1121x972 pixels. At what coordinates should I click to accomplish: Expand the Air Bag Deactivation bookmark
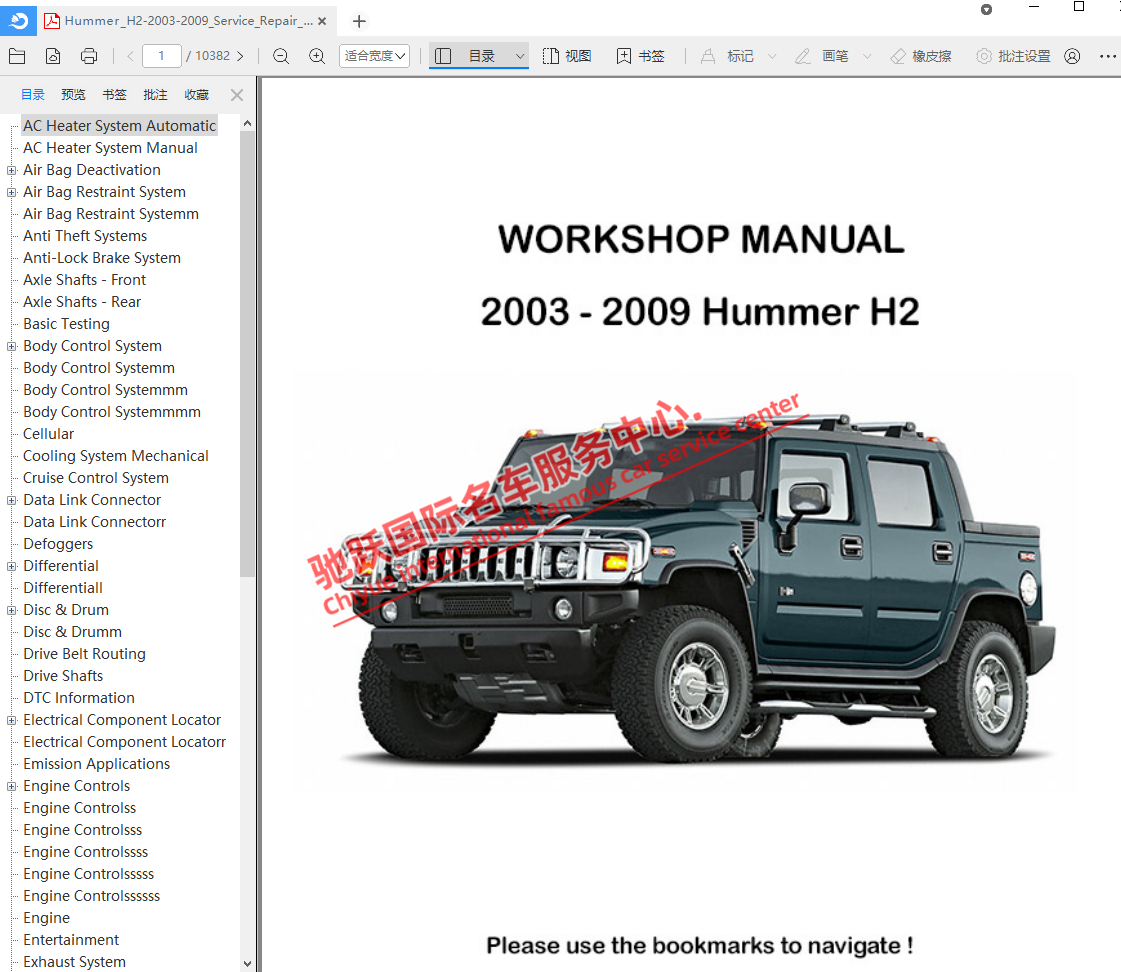tap(10, 170)
